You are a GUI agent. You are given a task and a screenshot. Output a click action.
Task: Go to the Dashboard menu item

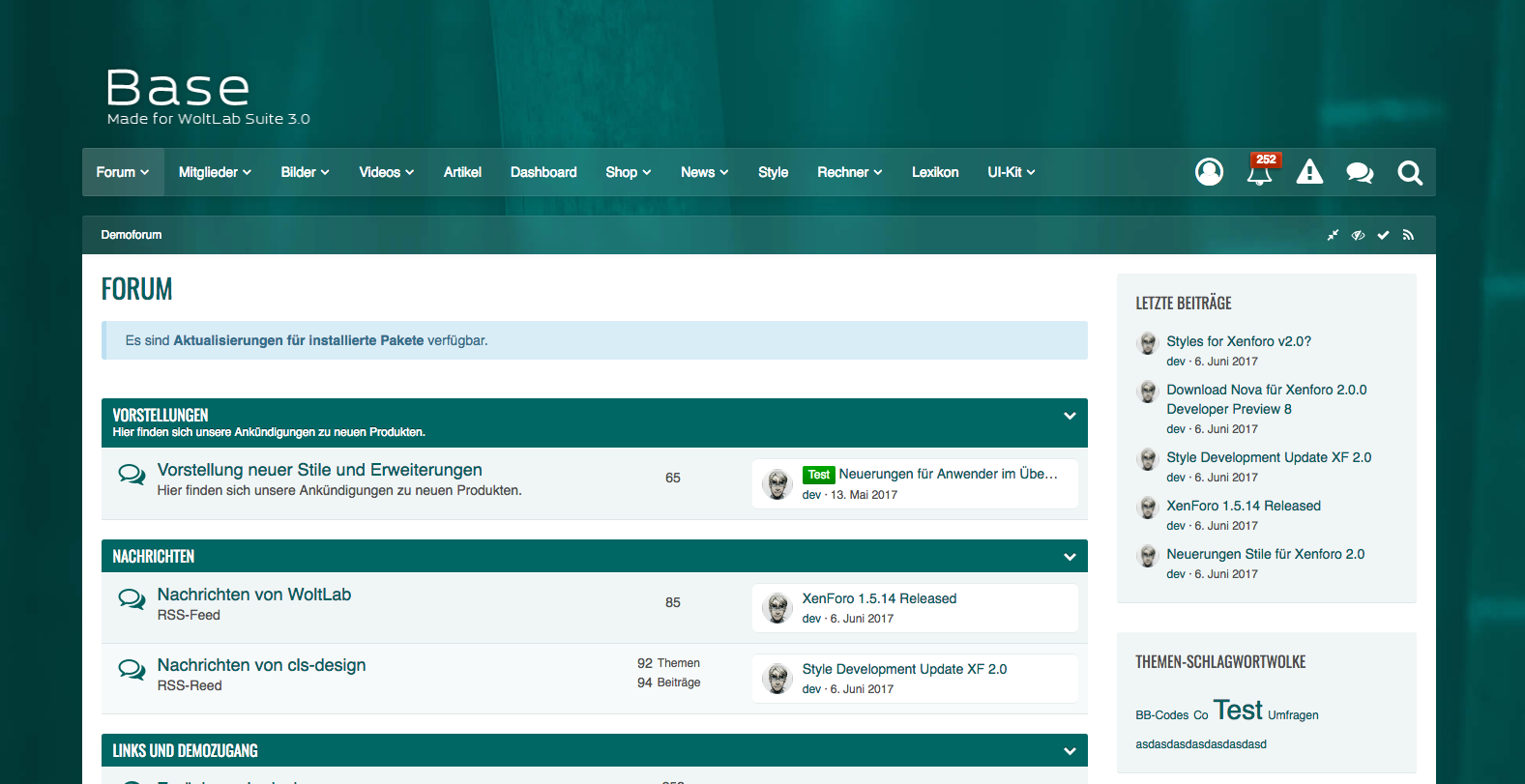[543, 172]
